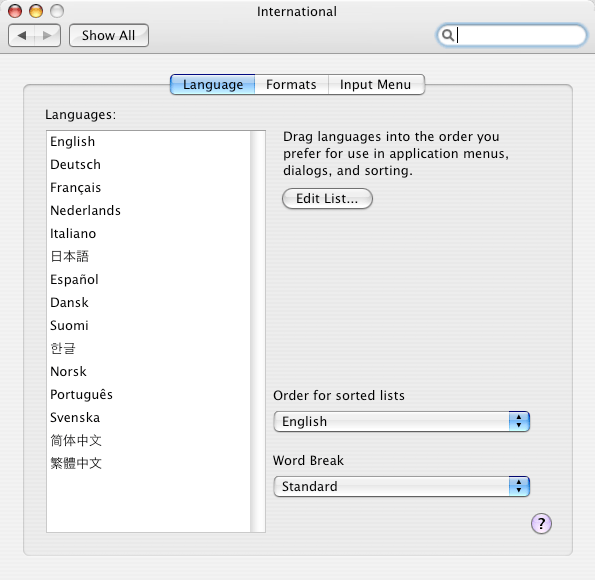Click the Edit List... button

pos(327,199)
